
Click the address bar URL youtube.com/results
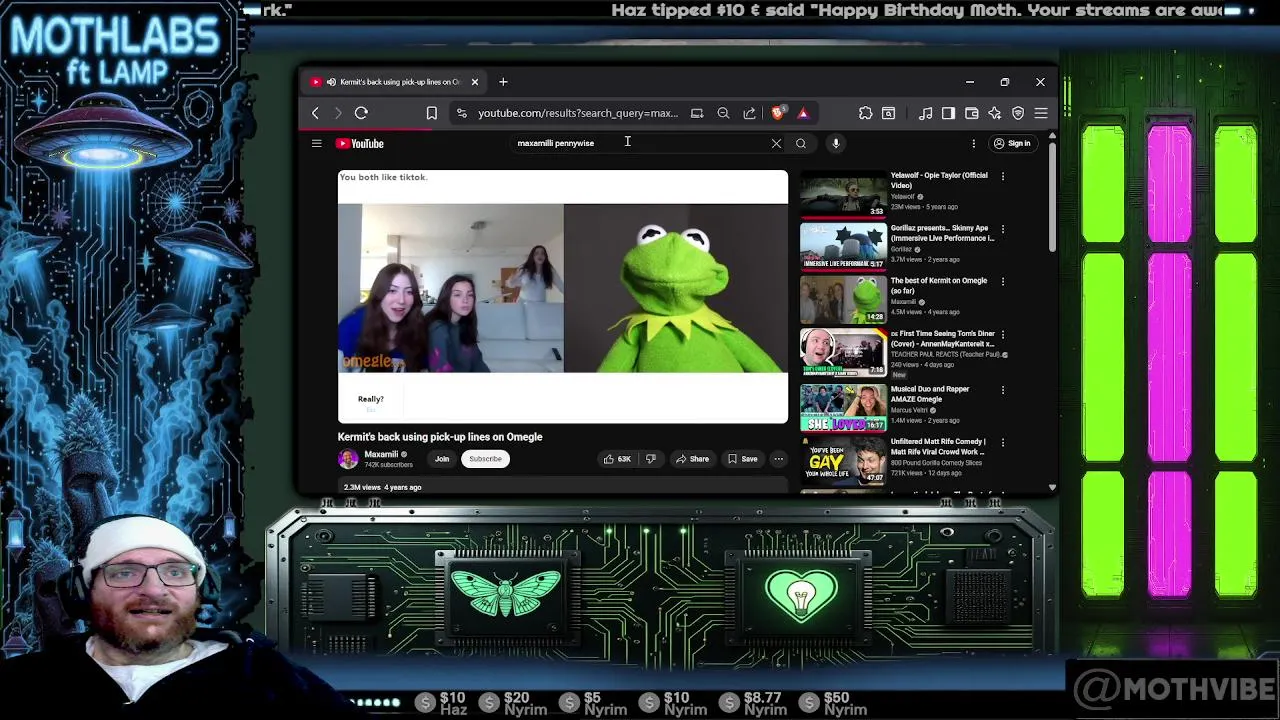[578, 113]
